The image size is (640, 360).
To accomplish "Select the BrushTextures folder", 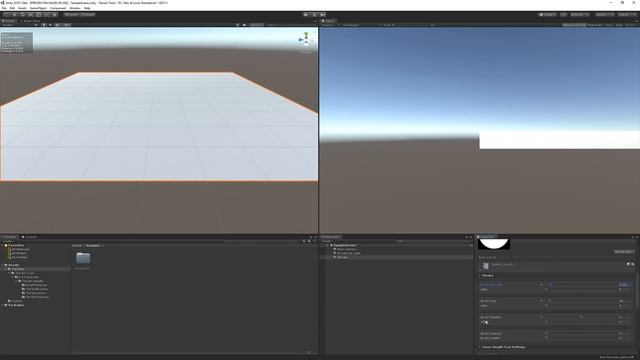I will pos(36,285).
